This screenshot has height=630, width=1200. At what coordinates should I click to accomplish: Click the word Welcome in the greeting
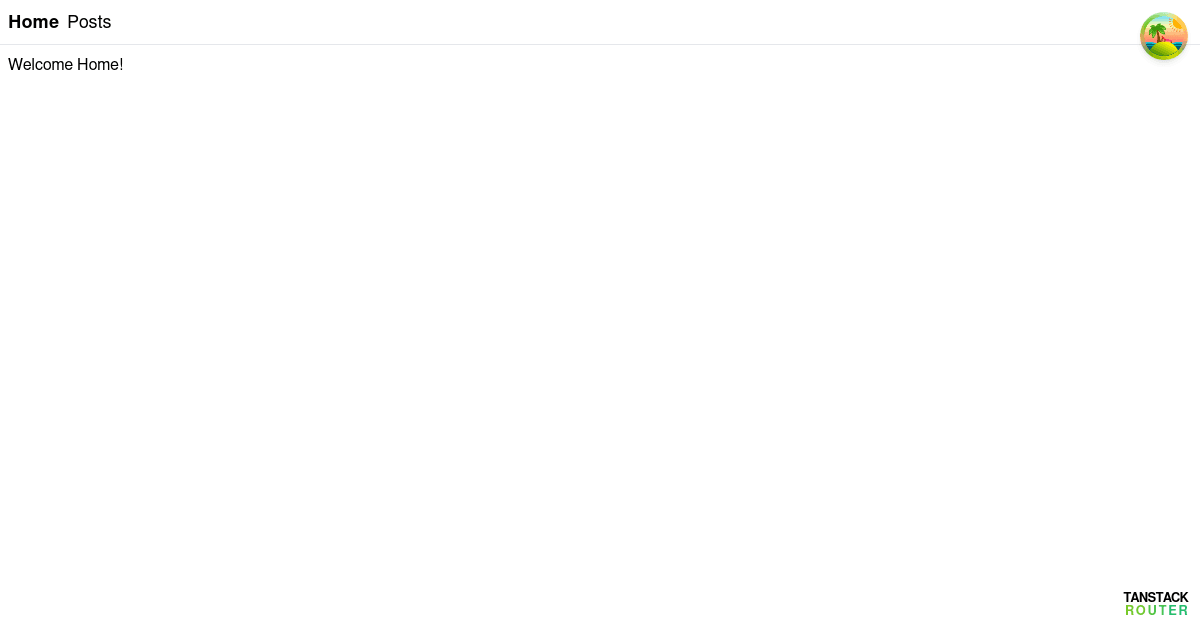click(40, 65)
